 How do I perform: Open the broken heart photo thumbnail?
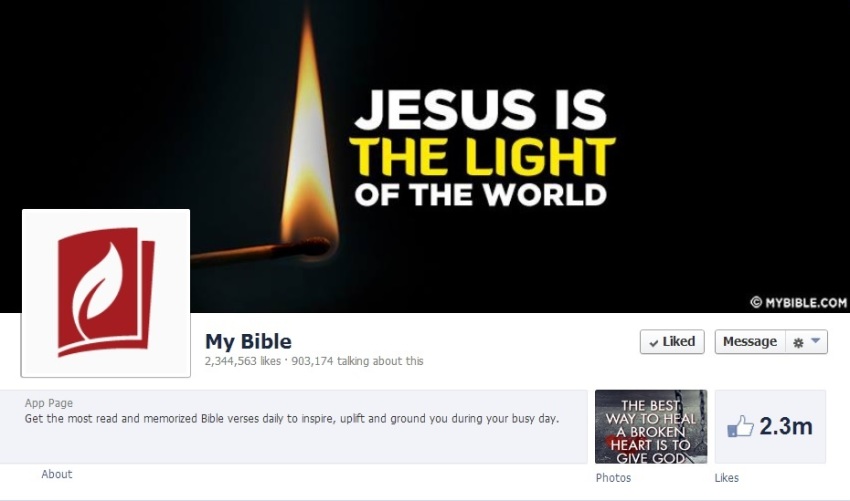651,427
